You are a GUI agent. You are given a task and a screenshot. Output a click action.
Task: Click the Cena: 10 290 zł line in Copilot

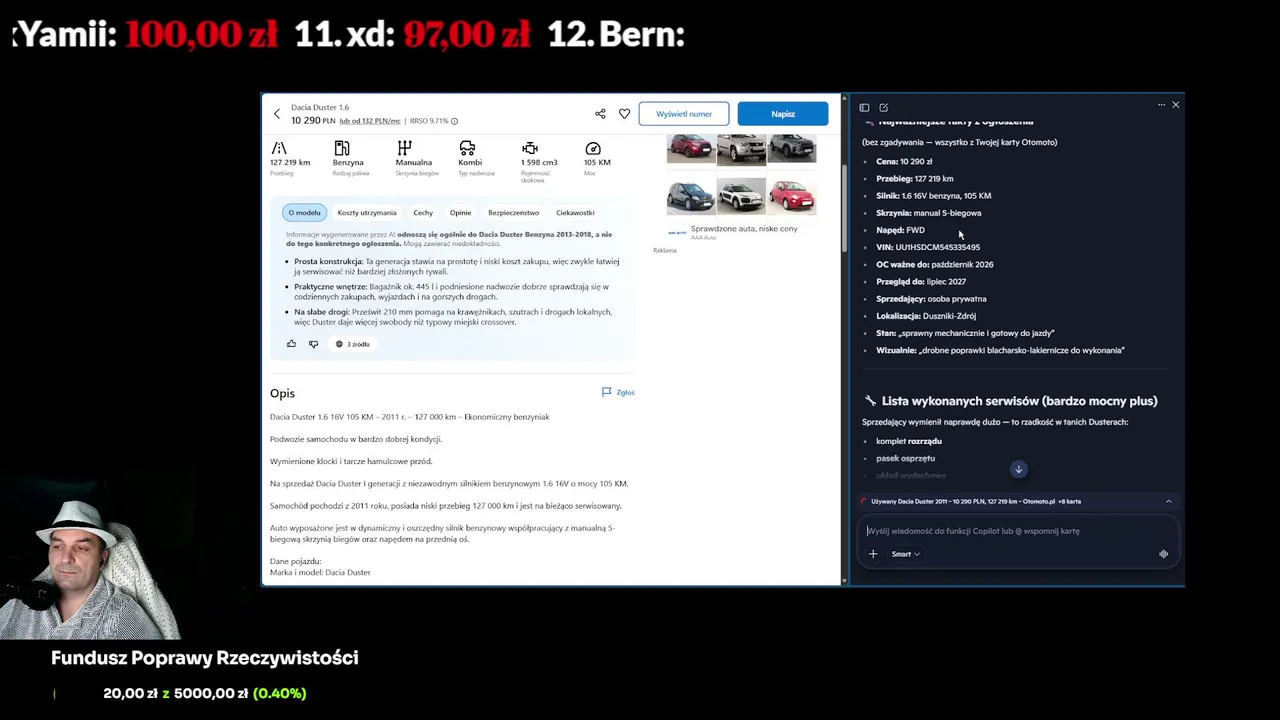click(904, 161)
